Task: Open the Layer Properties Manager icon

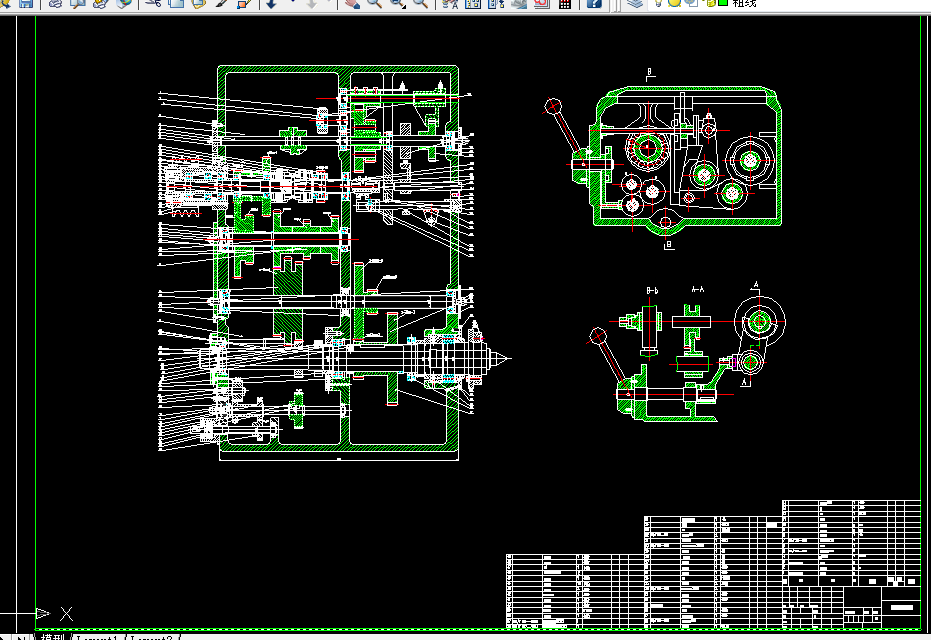Action: click(x=635, y=4)
